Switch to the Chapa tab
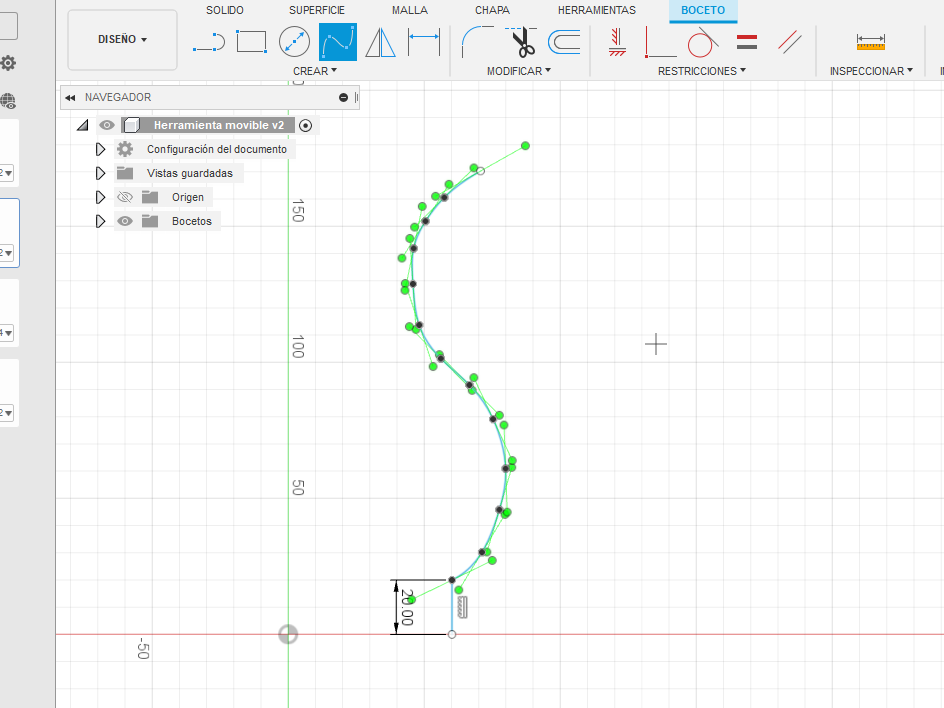The image size is (944, 708). click(x=492, y=10)
